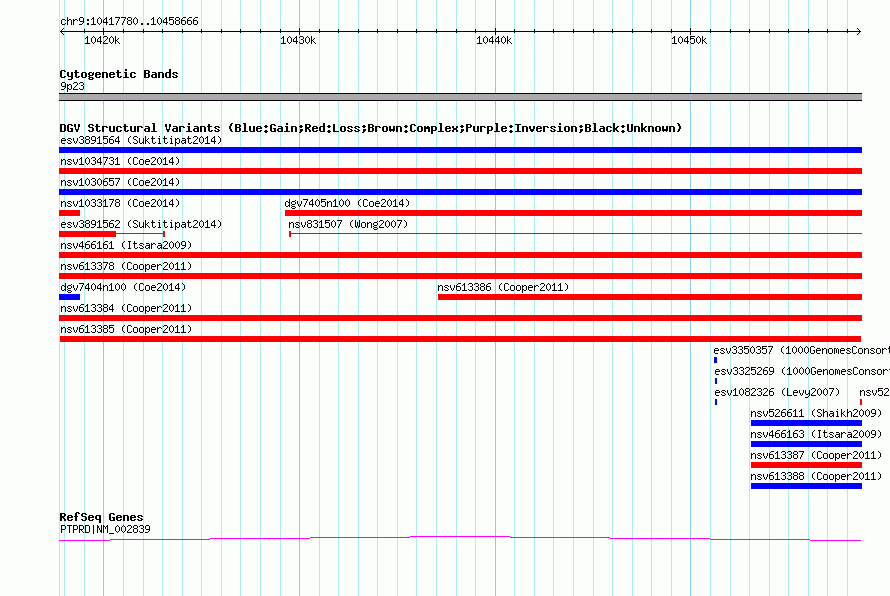890x596 pixels.
Task: Open nsv613386 (Cooper2011) label
Action: click(x=503, y=287)
